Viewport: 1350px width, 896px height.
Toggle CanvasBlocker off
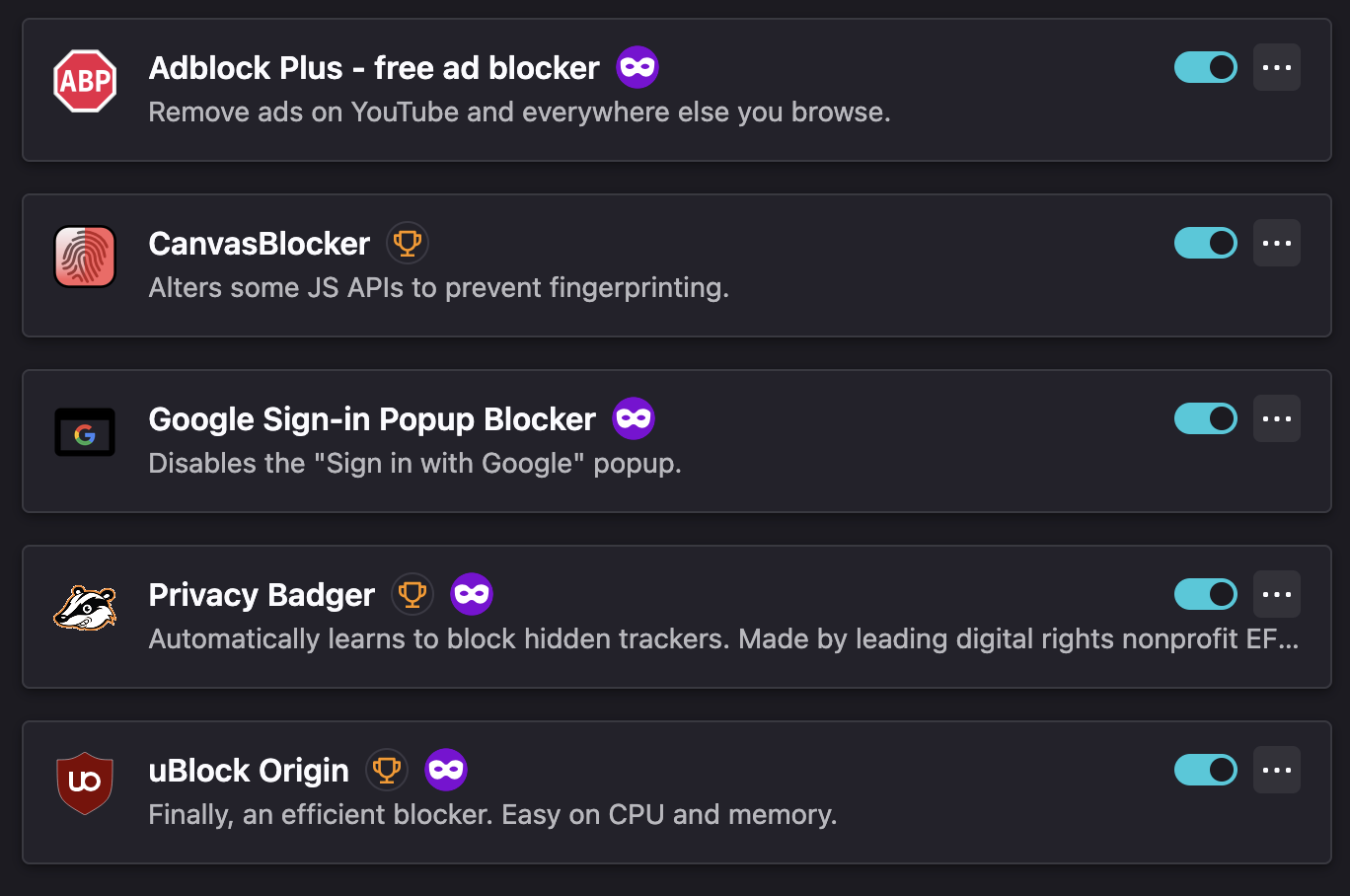pos(1205,243)
